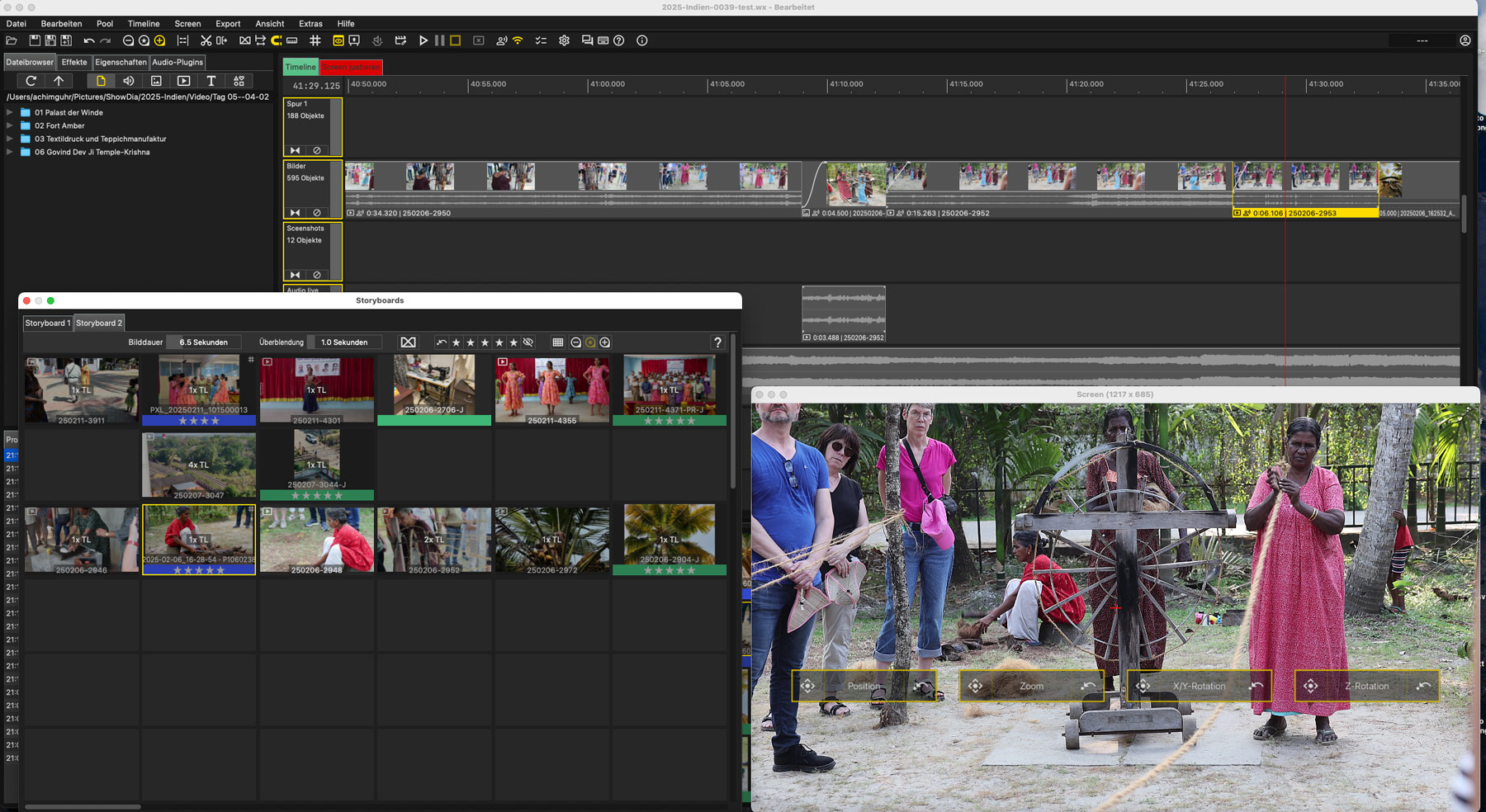Toggle the Sceenshots track disable icon
The width and height of the screenshot is (1486, 812).
tap(317, 275)
